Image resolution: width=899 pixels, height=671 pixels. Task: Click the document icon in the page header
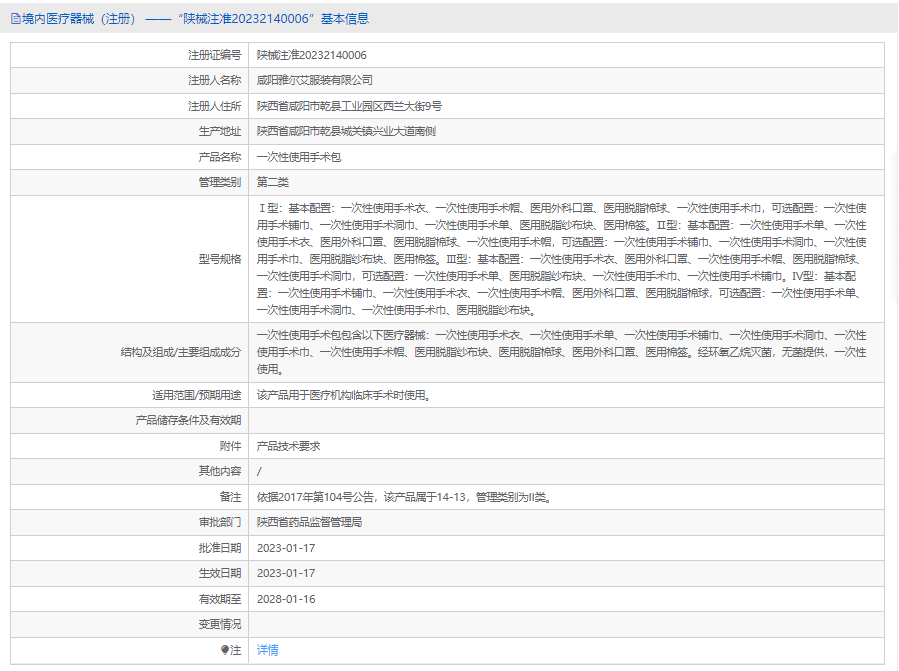pyautogui.click(x=15, y=19)
